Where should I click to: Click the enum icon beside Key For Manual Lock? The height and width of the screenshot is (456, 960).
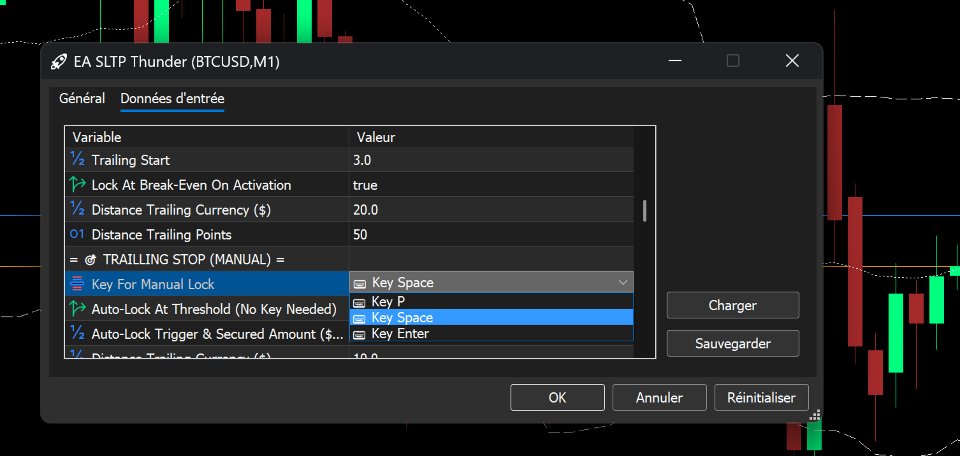tap(77, 283)
